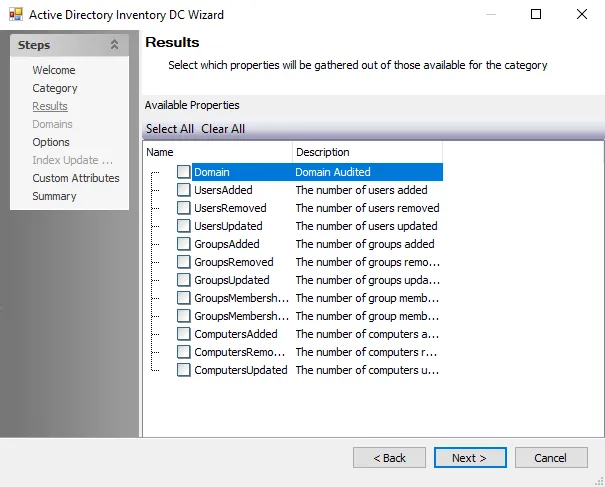Select the UsersRemoved property name
The width and height of the screenshot is (605, 487).
[230, 208]
